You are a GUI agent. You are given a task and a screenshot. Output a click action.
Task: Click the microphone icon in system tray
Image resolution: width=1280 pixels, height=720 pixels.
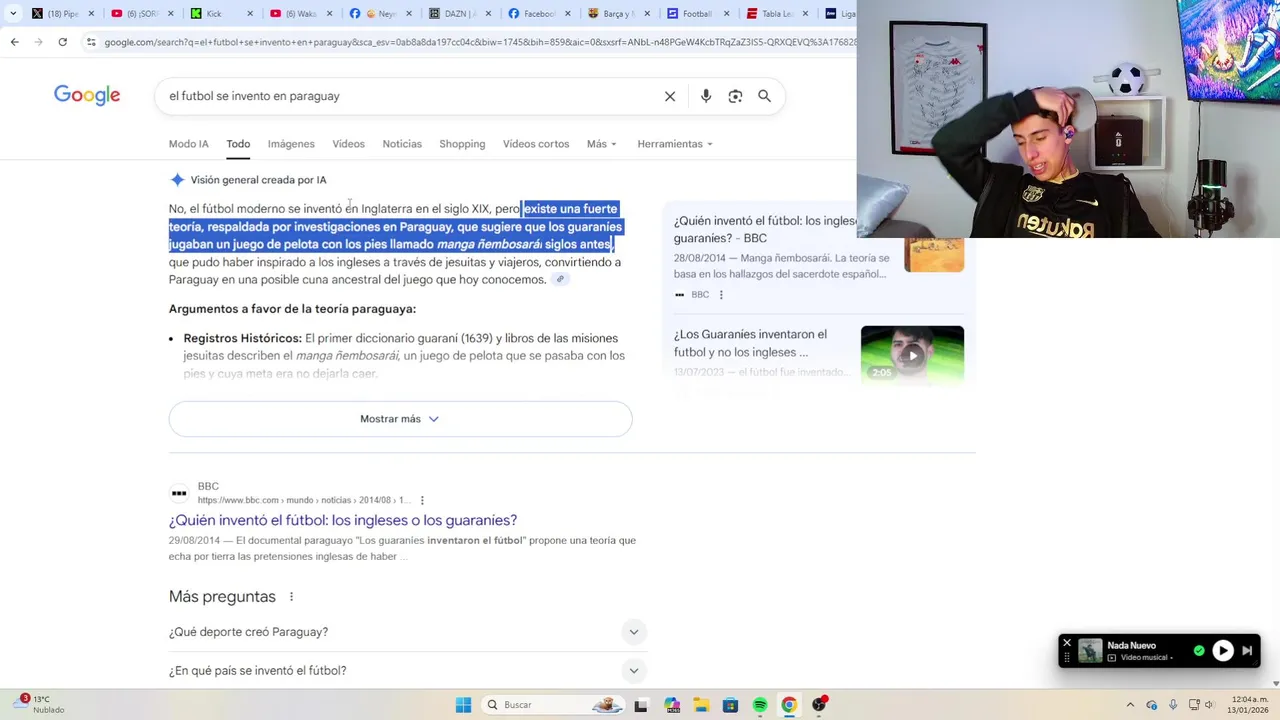tap(1173, 705)
